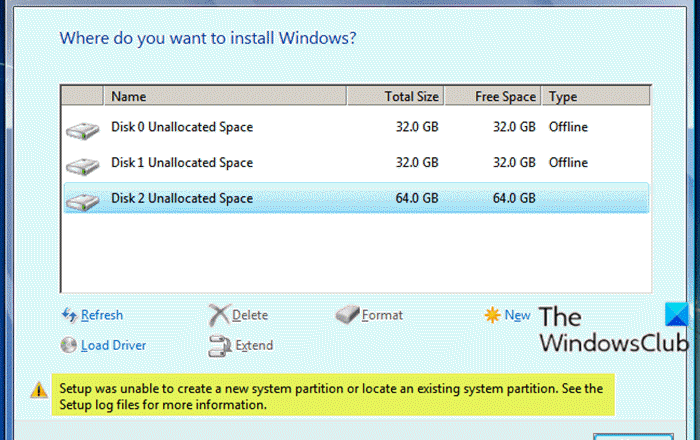
Task: Click Disk 0 total size 32.0 GB
Action: pyautogui.click(x=417, y=127)
